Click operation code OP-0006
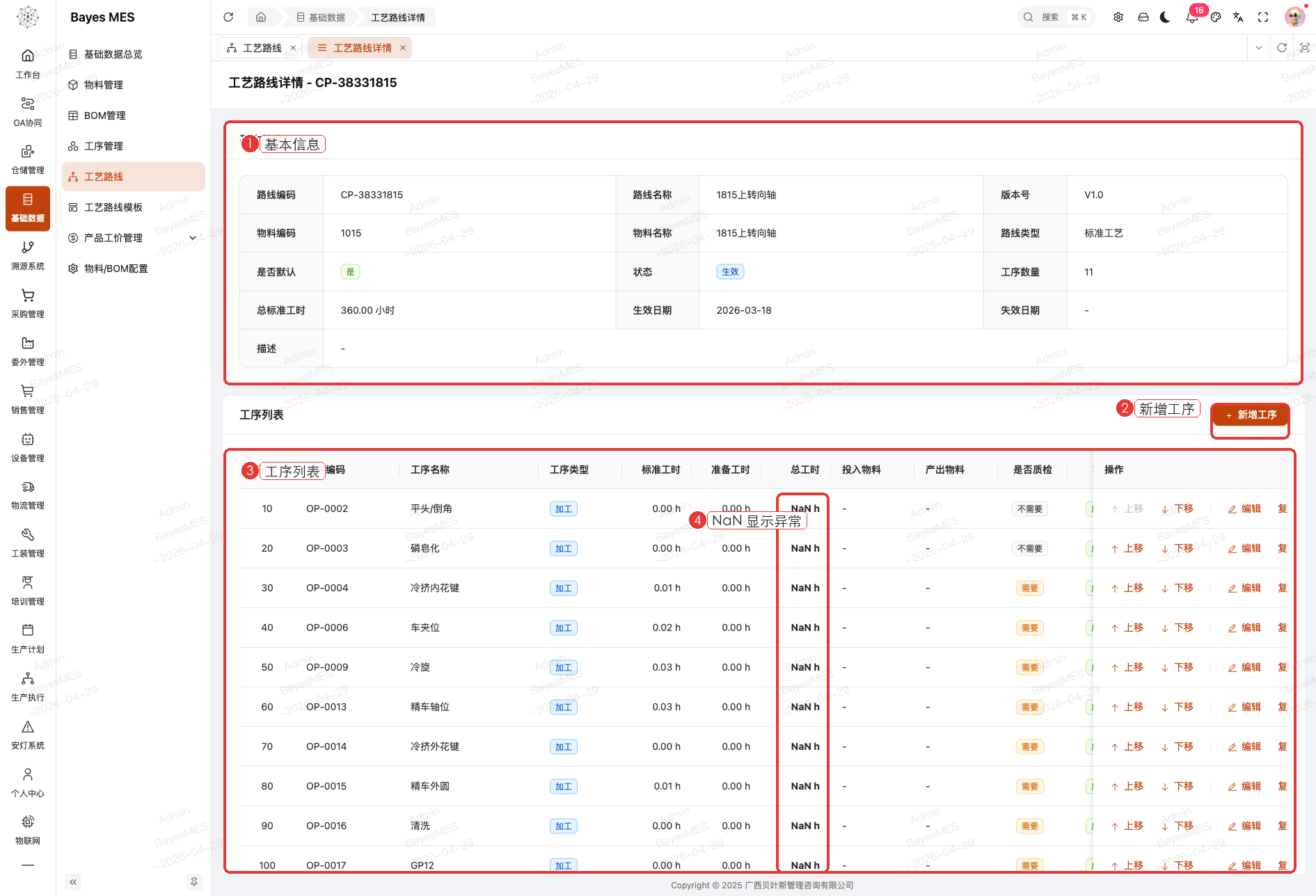The width and height of the screenshot is (1316, 896). (x=327, y=627)
